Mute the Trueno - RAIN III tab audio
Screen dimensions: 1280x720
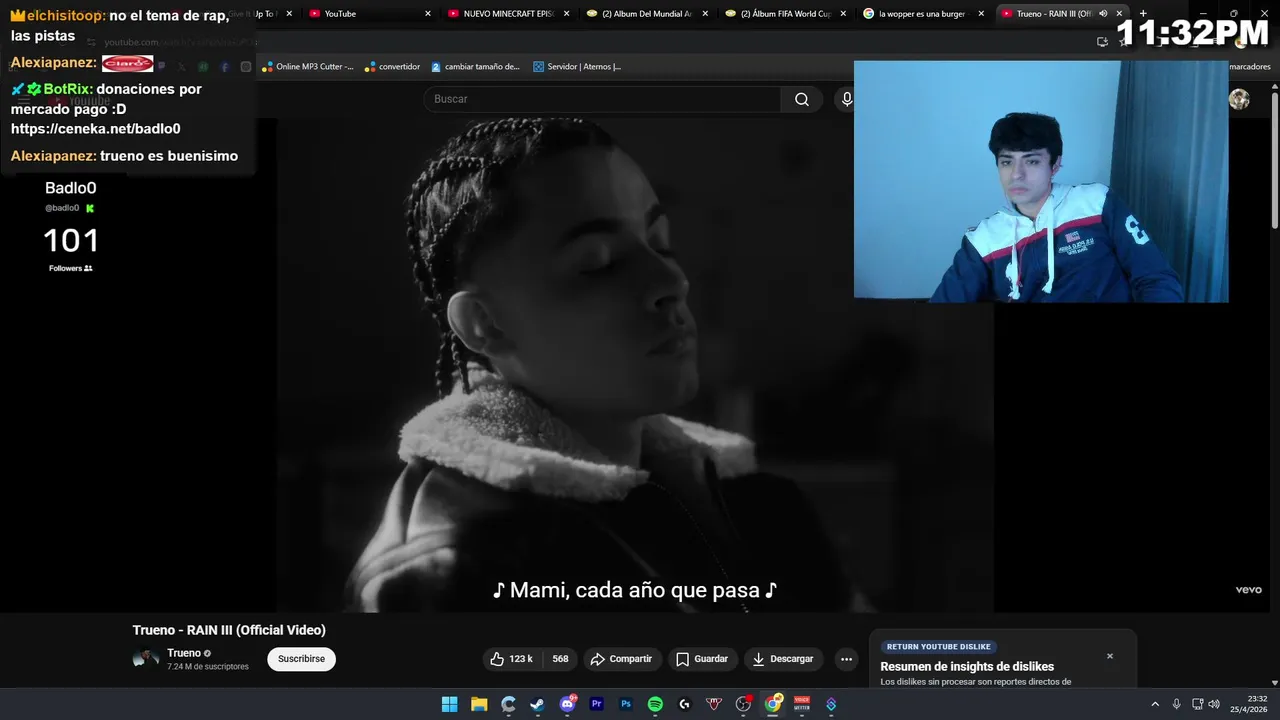tap(1103, 14)
